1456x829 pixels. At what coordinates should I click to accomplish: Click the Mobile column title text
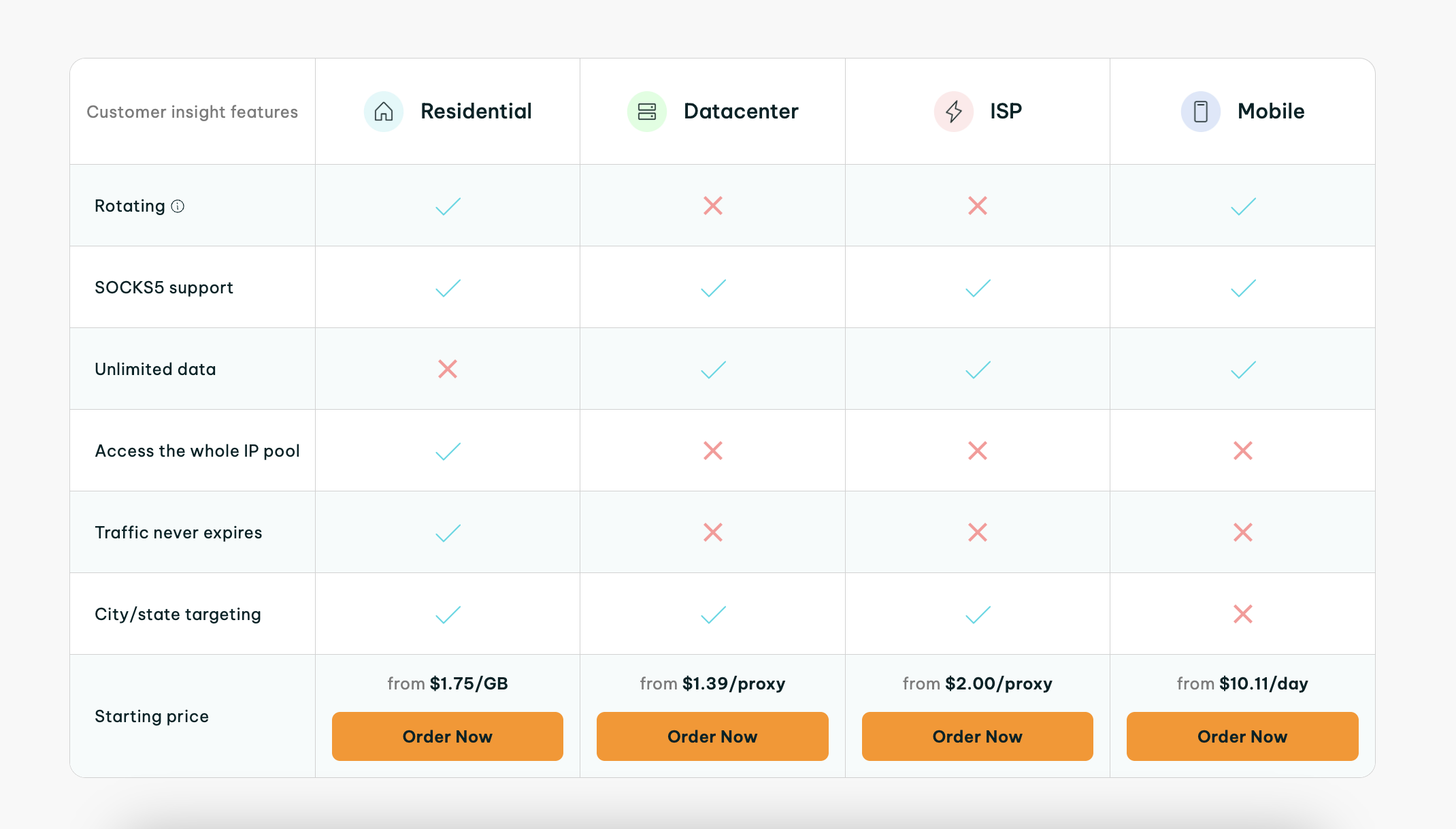coord(1271,112)
